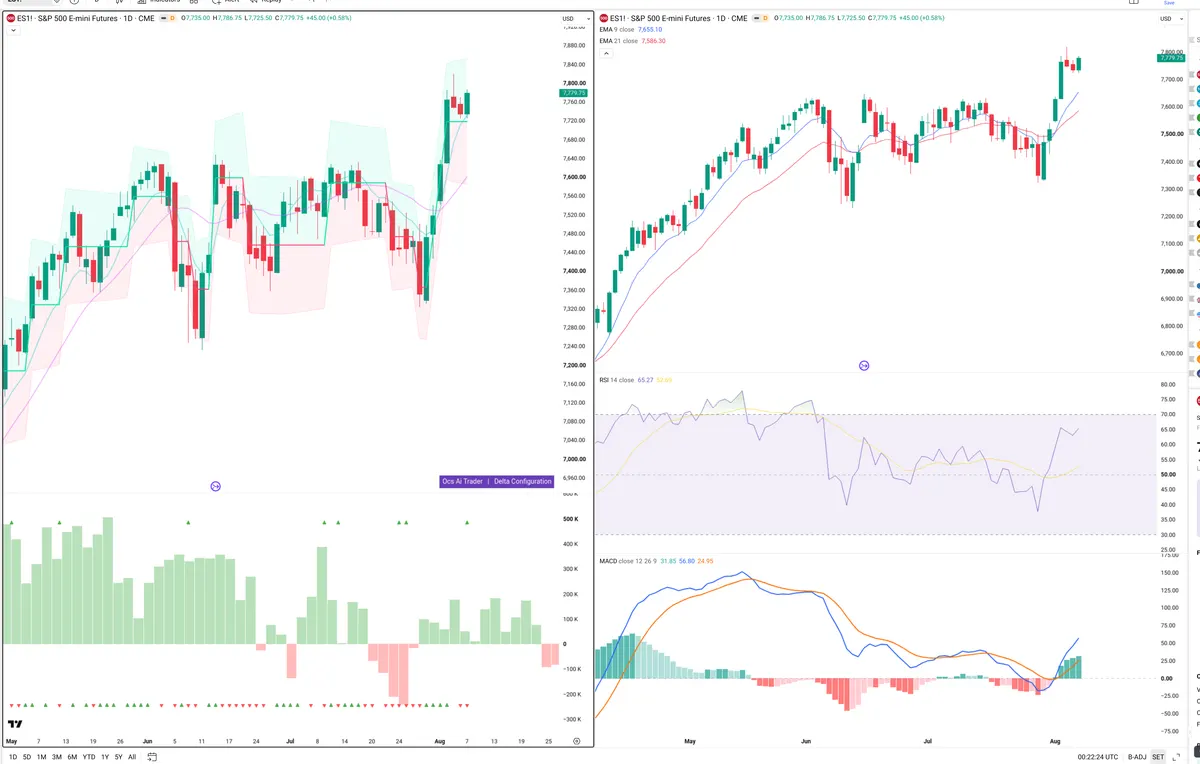The height and width of the screenshot is (764, 1200).
Task: Toggle the SET settlement price option
Action: tap(1158, 757)
